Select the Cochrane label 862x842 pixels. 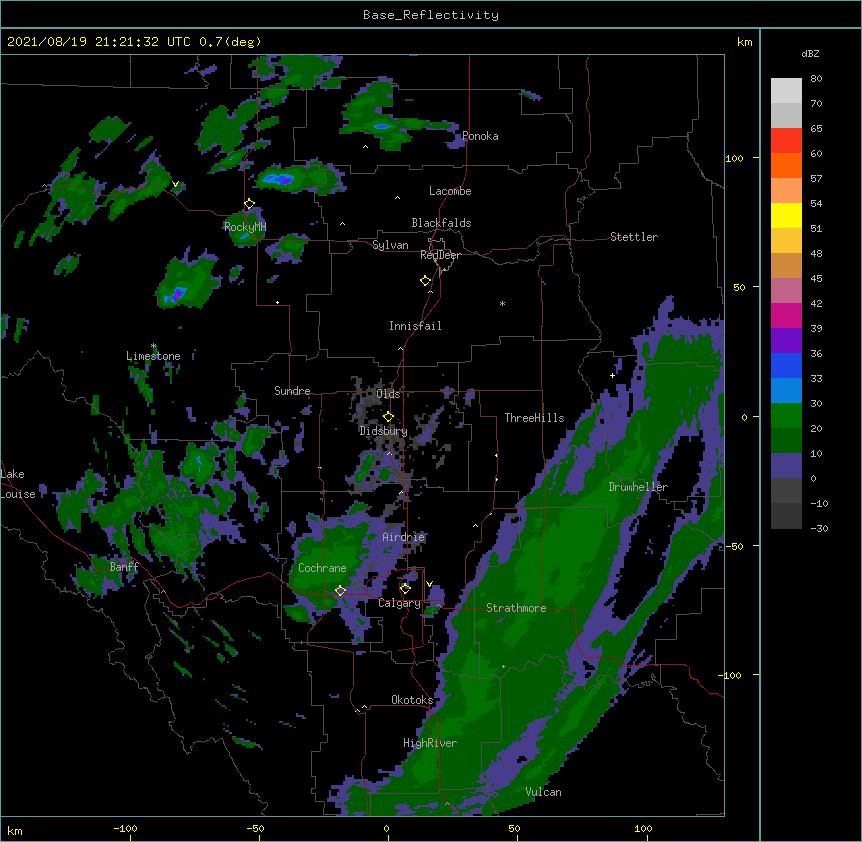click(322, 568)
